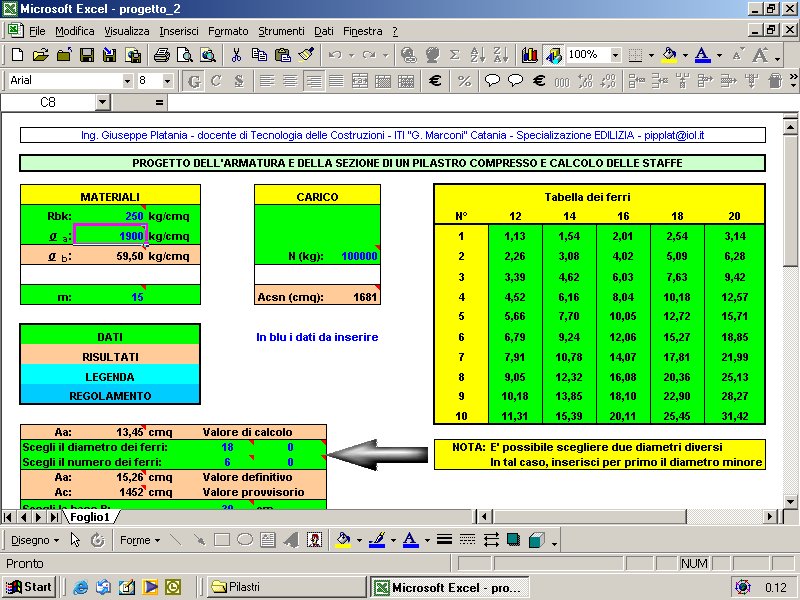Screen dimensions: 800x600
Task: Select the cell containing 1900
Action: pos(110,236)
